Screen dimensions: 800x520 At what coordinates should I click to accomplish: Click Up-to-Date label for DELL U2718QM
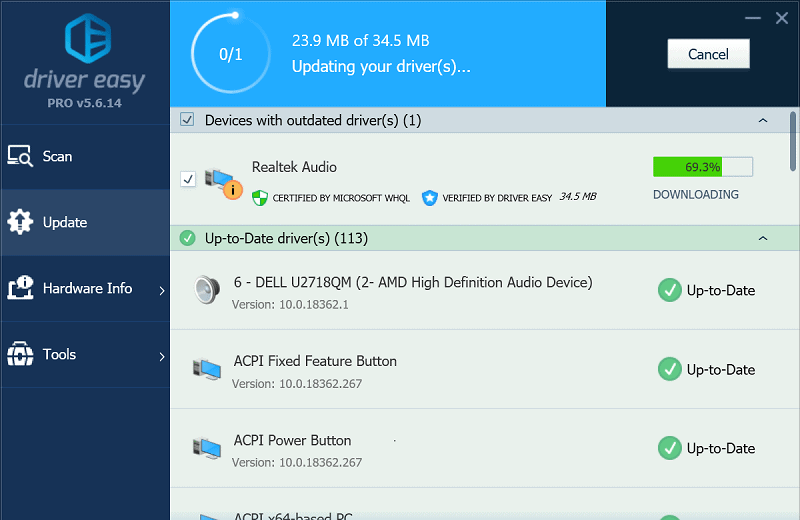pos(720,290)
